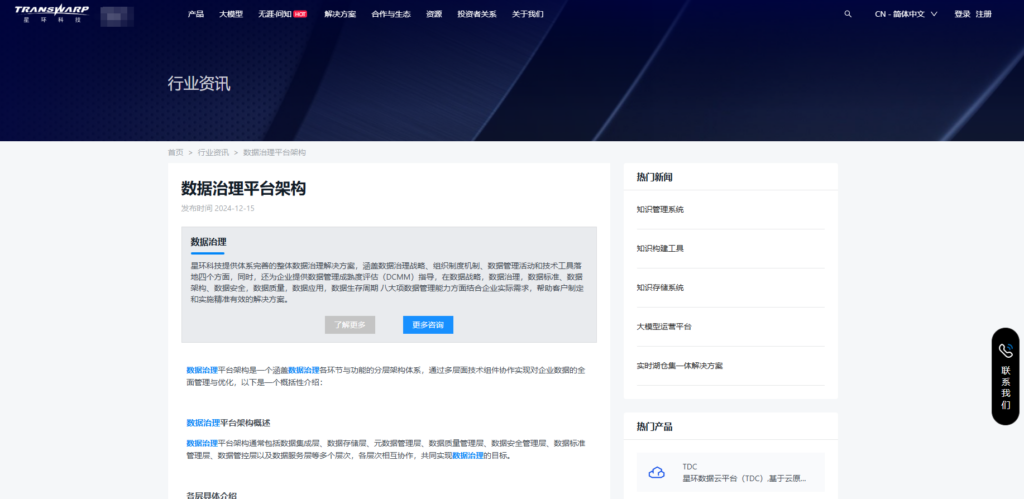1024x499 pixels.
Task: Open the search magnifier icon
Action: tap(848, 14)
